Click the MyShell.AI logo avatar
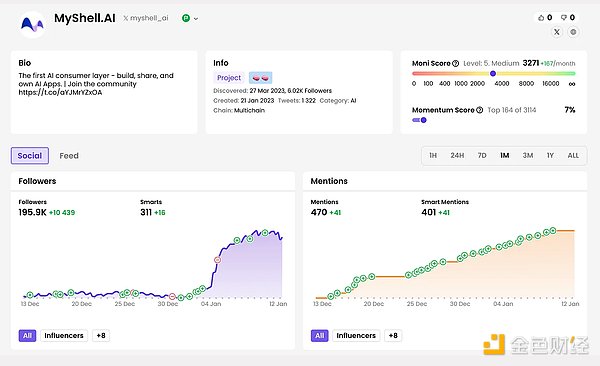600x366 pixels. tap(33, 25)
